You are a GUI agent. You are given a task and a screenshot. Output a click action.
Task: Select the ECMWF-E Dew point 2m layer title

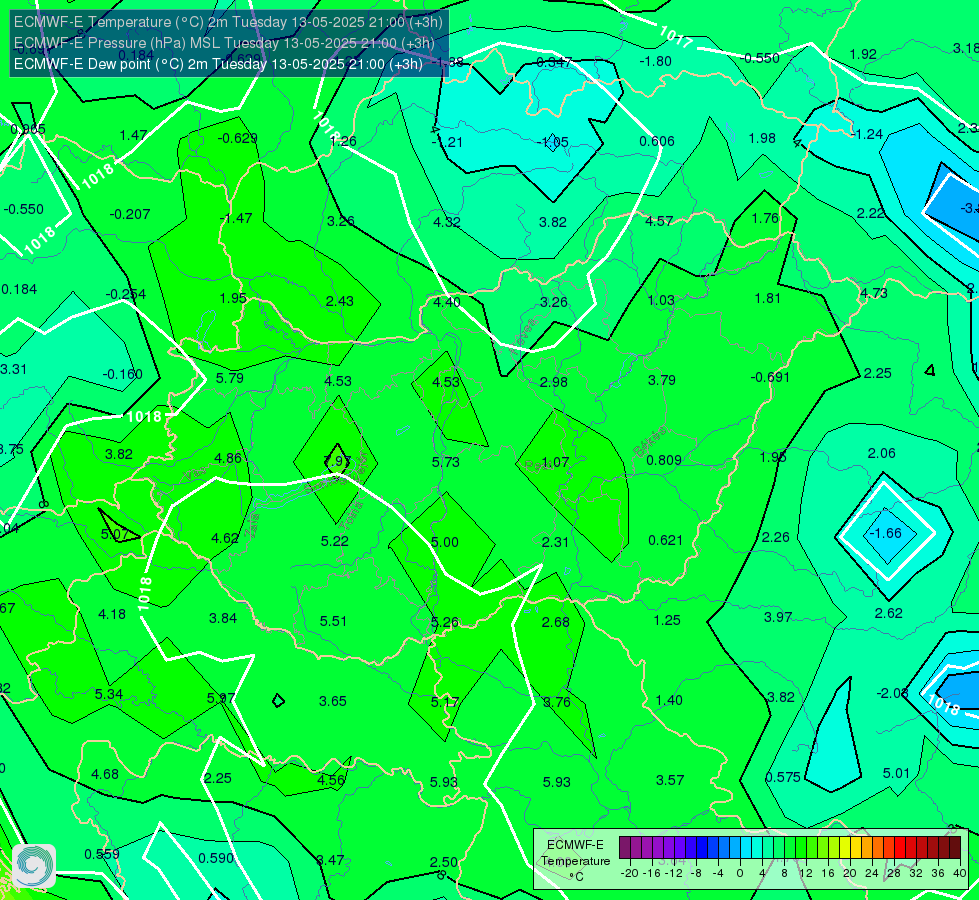point(218,64)
